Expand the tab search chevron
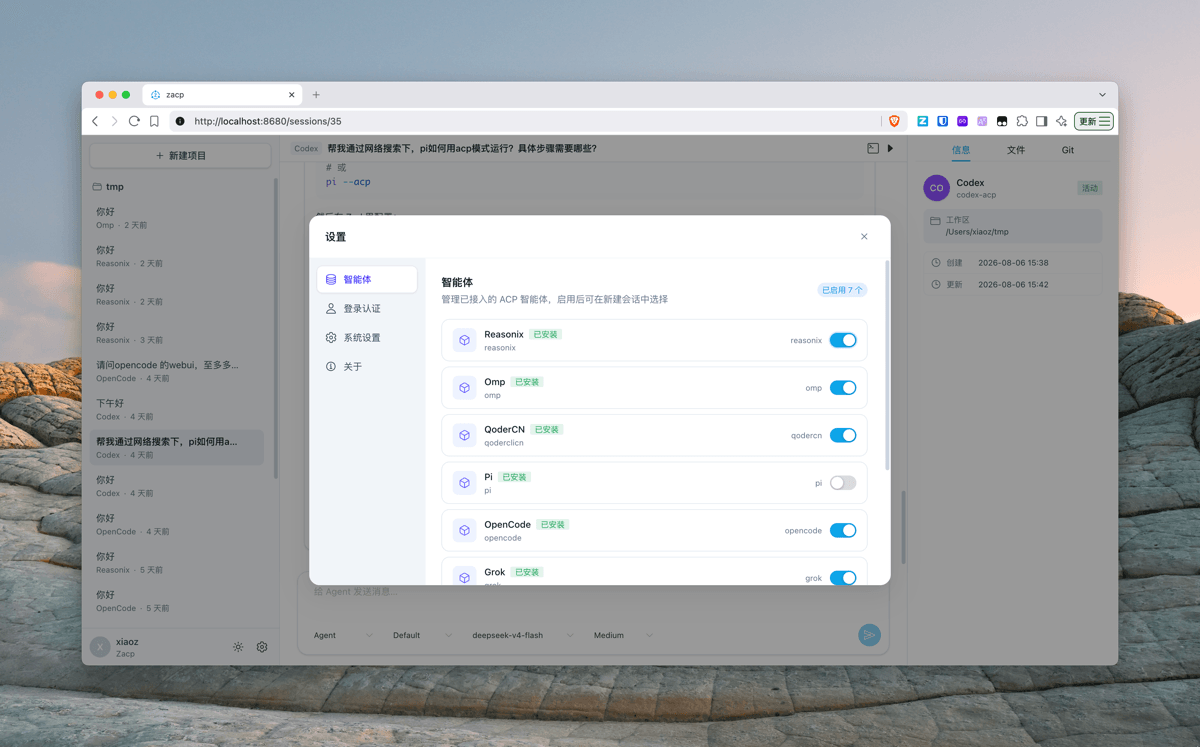The height and width of the screenshot is (747, 1200). [1102, 95]
